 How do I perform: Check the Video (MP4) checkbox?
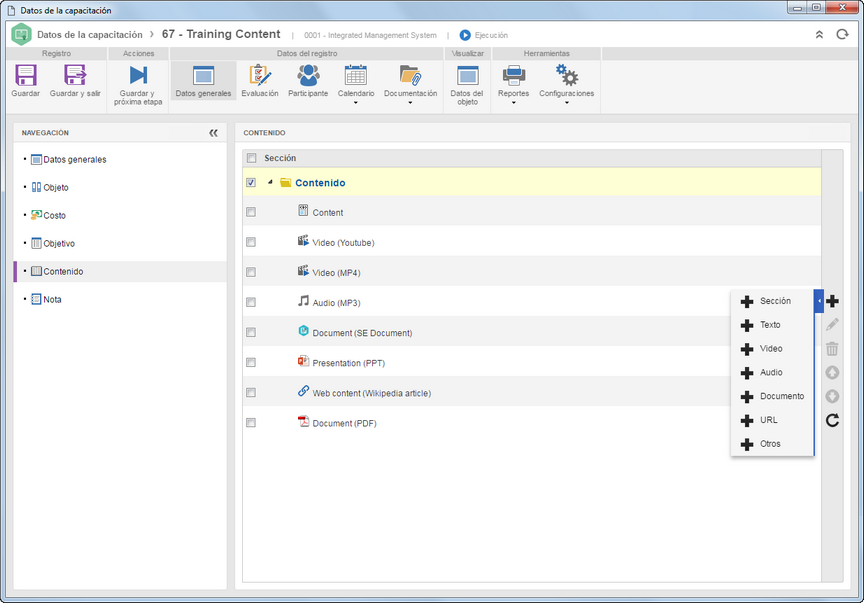coord(251,272)
